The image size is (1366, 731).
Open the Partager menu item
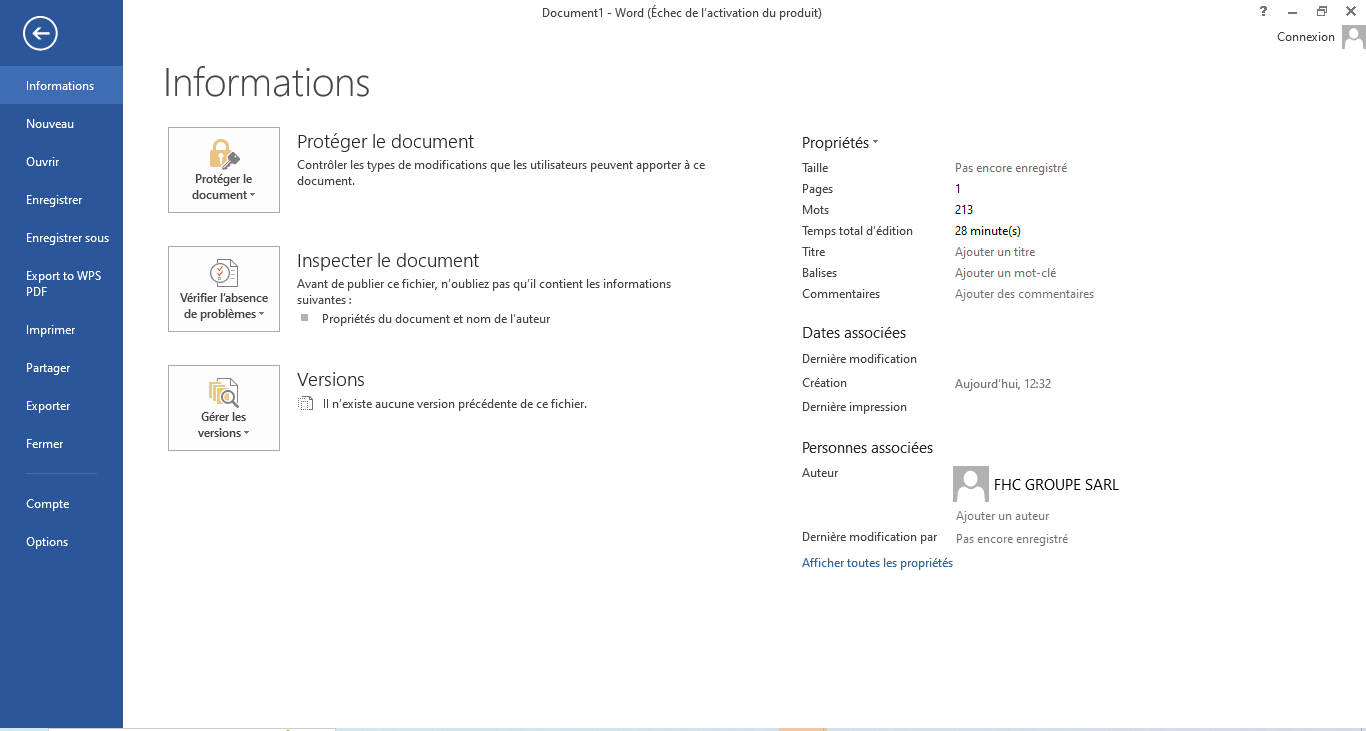tap(61, 368)
